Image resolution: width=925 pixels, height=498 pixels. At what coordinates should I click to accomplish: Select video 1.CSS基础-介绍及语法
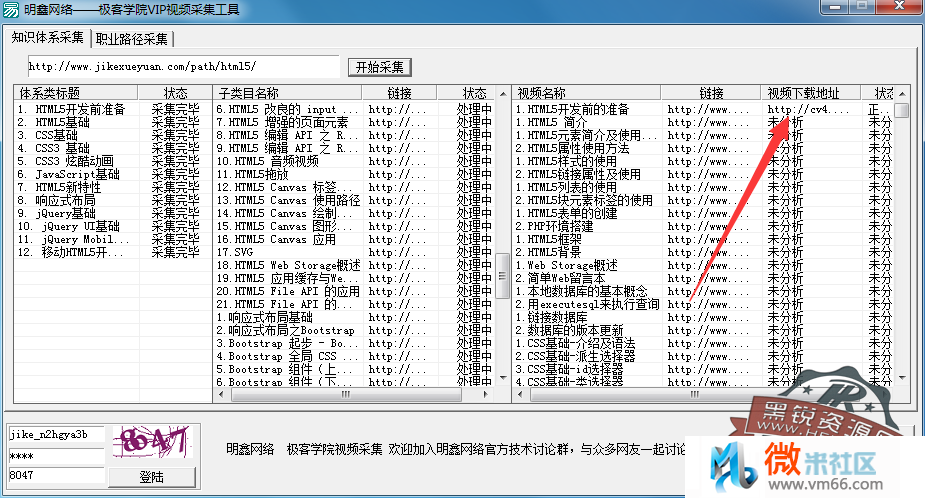tap(575, 343)
